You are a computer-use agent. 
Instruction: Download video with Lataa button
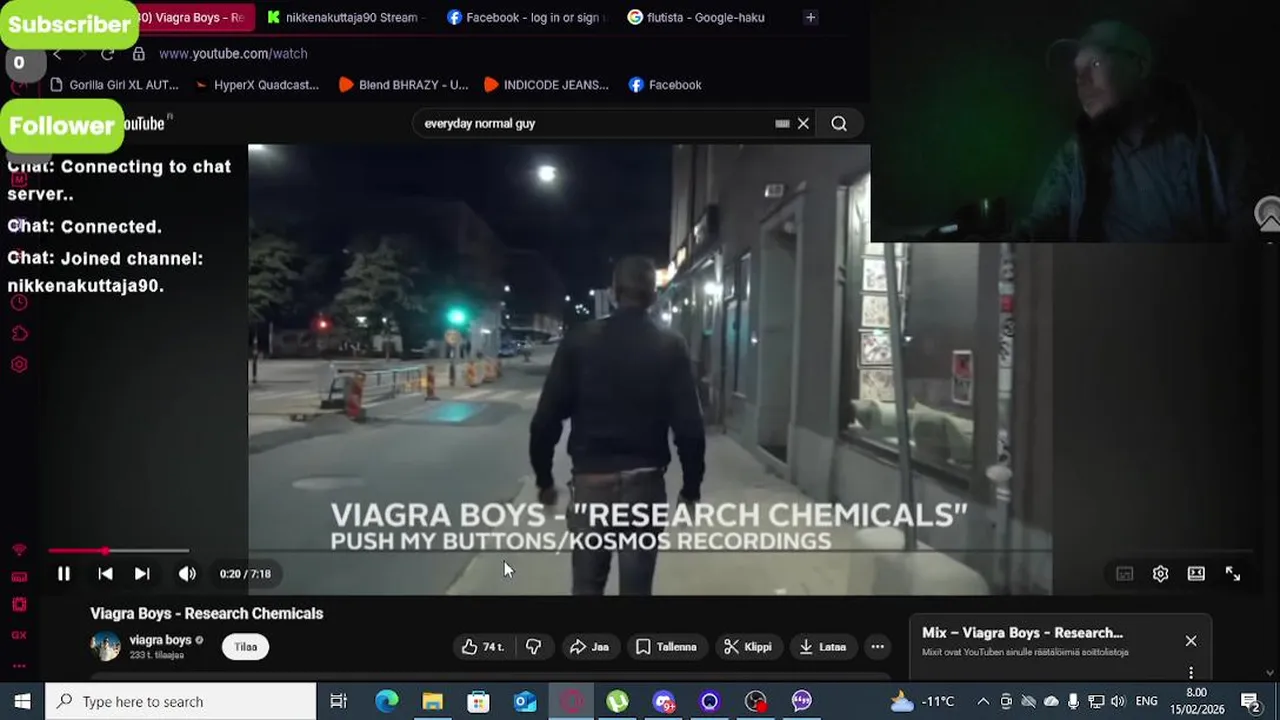point(823,647)
